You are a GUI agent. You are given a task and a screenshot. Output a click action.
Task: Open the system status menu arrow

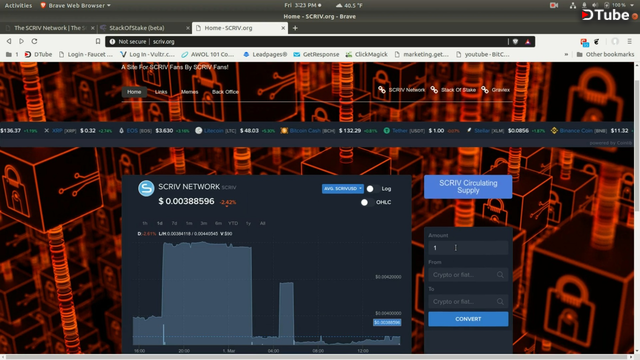[x=631, y=5]
